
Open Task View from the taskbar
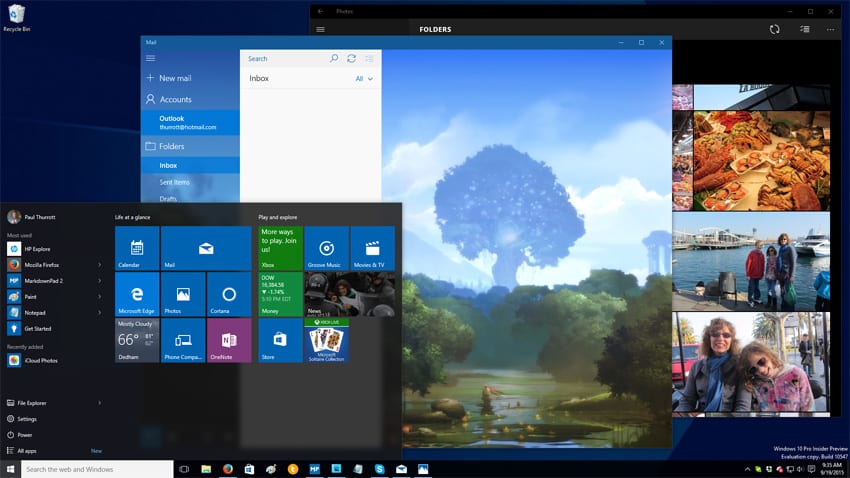point(184,469)
